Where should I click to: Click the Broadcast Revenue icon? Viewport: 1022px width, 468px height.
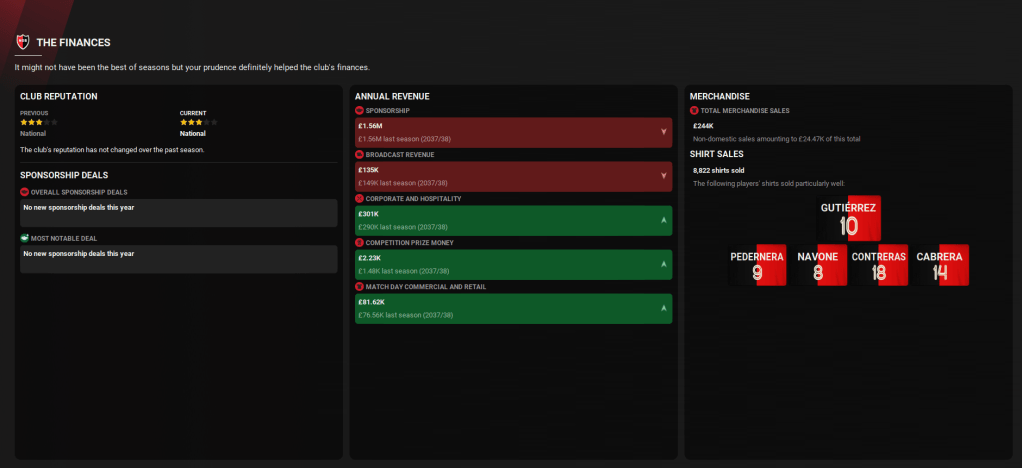pos(359,155)
